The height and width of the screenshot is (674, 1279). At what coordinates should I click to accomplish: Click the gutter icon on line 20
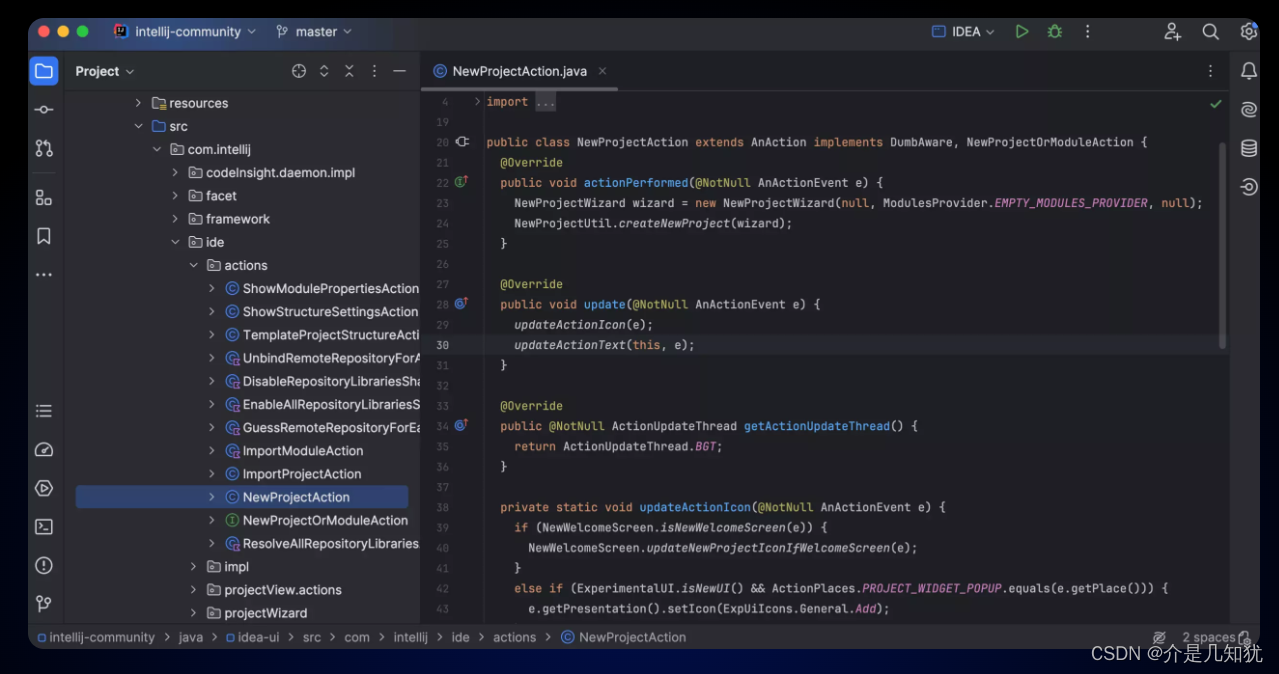462,142
